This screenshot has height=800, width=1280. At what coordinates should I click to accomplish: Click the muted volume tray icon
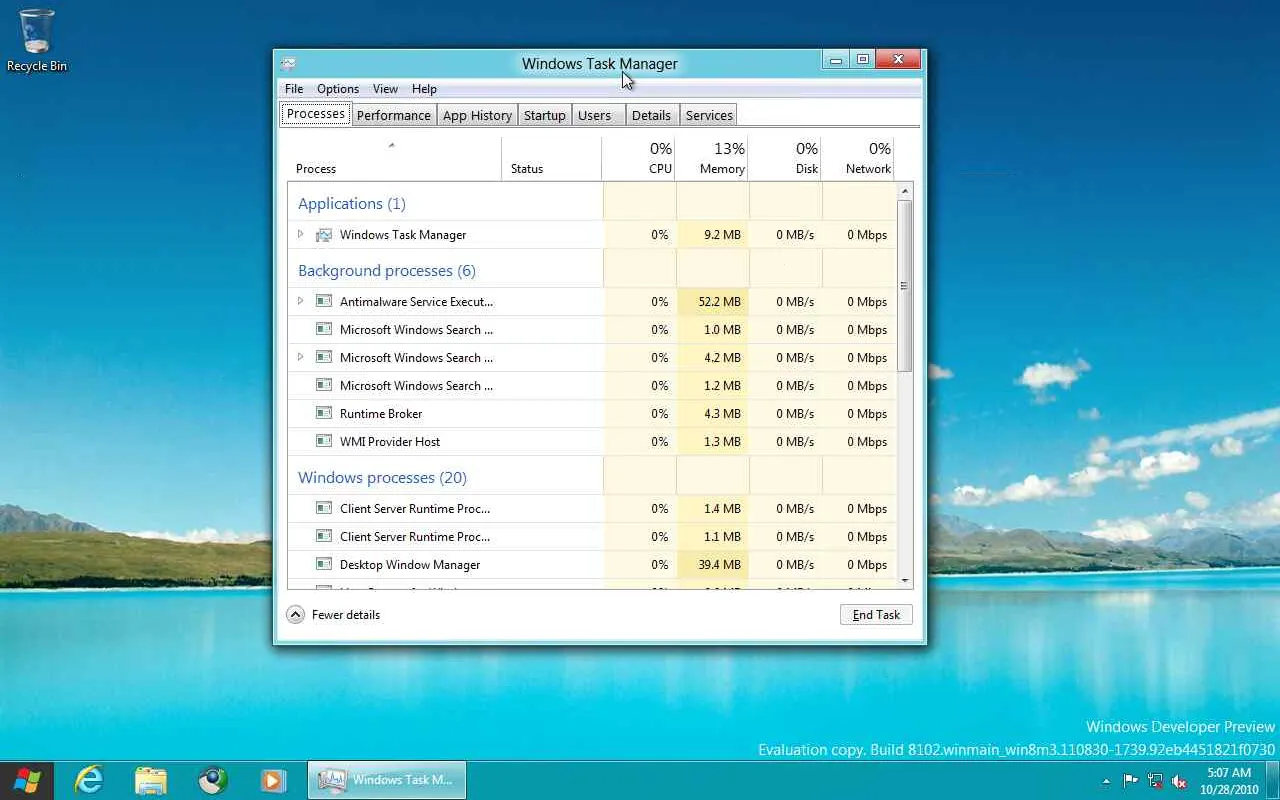[x=1180, y=781]
